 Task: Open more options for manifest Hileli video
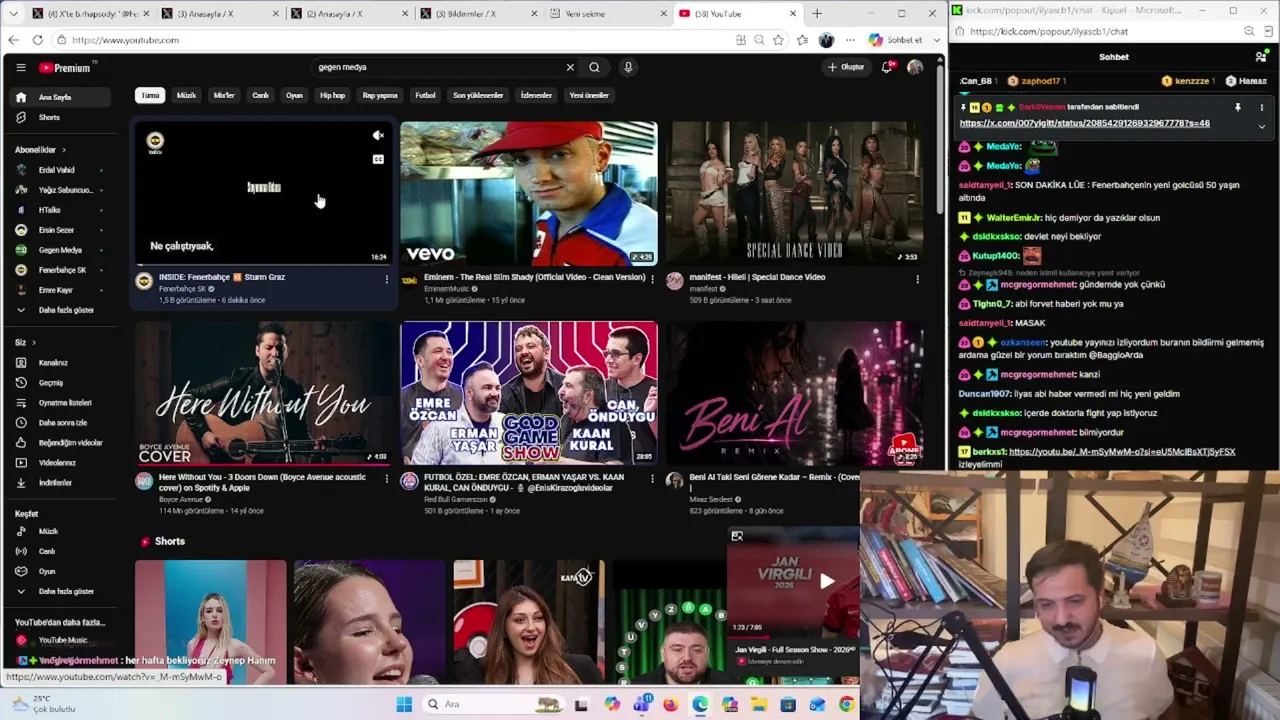917,279
